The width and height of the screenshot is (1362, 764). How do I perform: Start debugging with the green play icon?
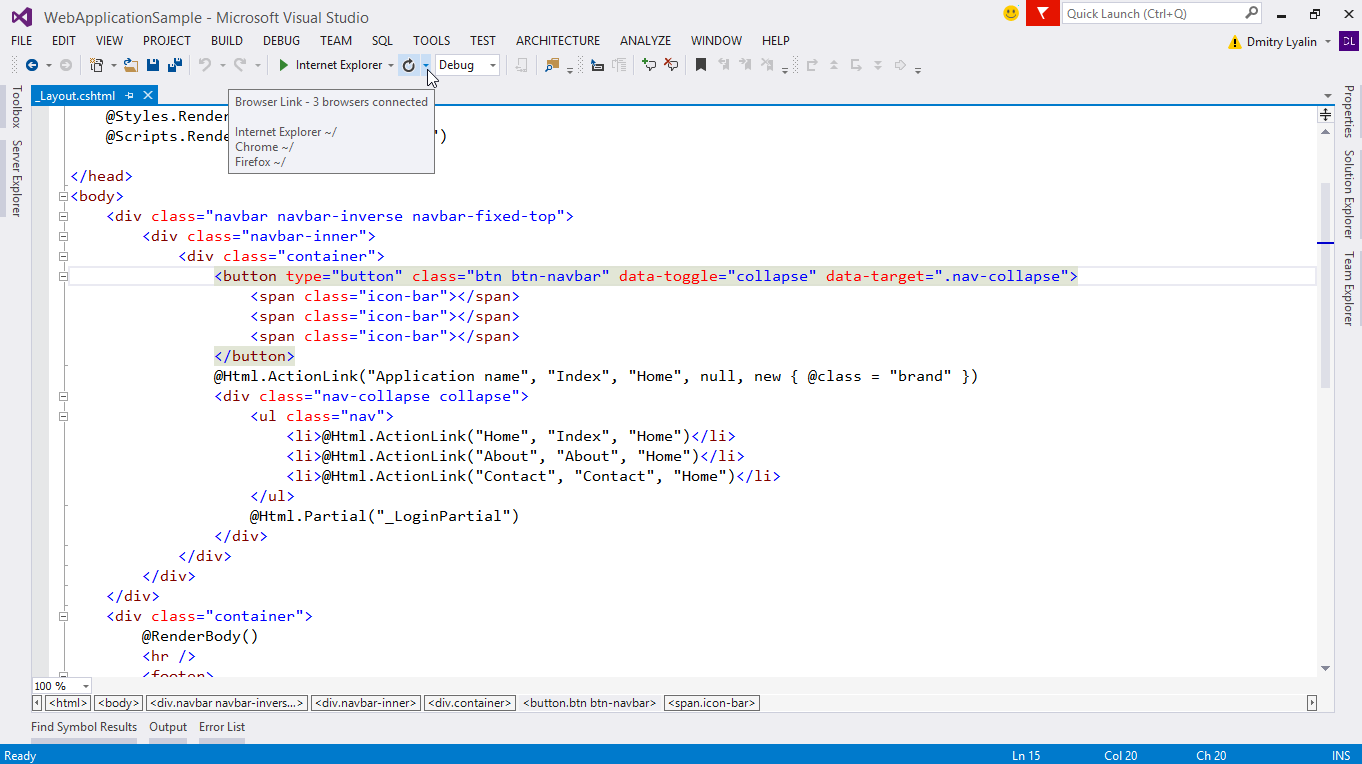[x=284, y=65]
